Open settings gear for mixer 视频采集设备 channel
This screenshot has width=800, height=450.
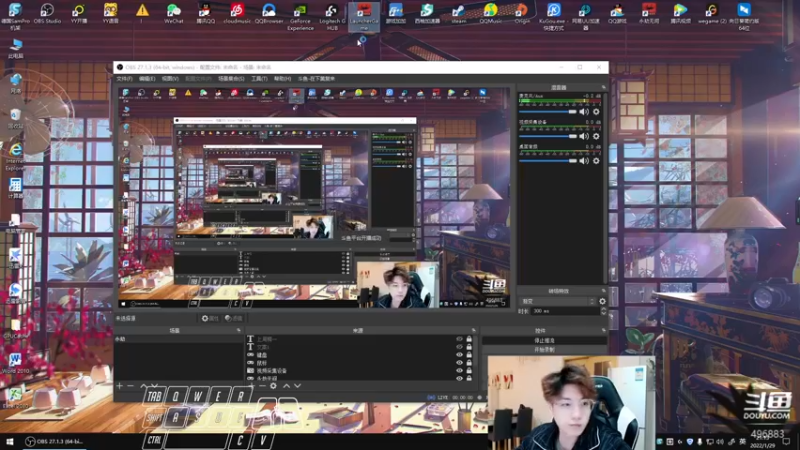click(x=596, y=136)
